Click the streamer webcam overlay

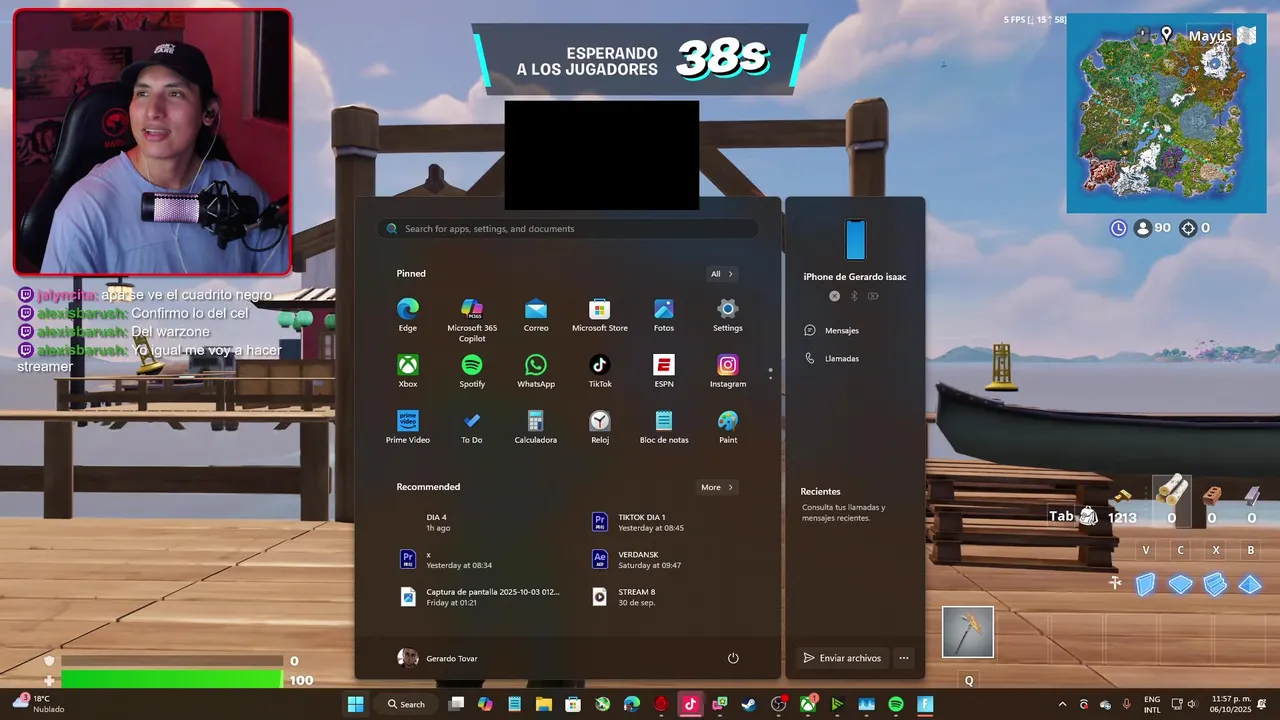coord(152,142)
